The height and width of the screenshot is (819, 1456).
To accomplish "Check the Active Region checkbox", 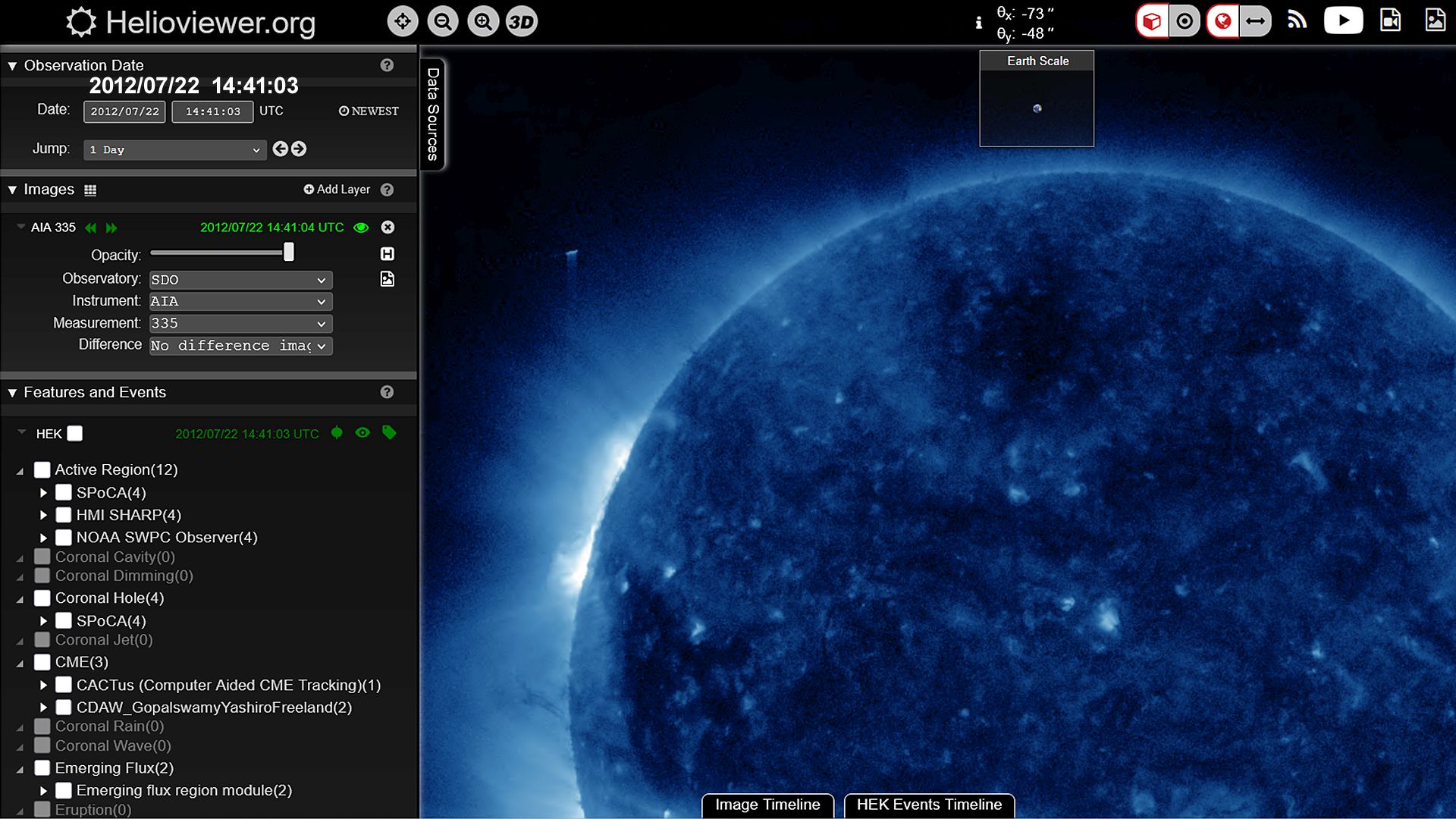I will coord(42,470).
